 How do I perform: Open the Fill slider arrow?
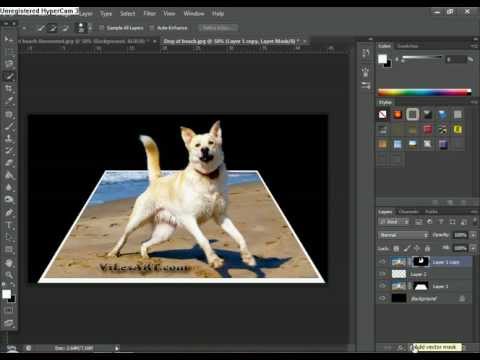click(x=473, y=248)
